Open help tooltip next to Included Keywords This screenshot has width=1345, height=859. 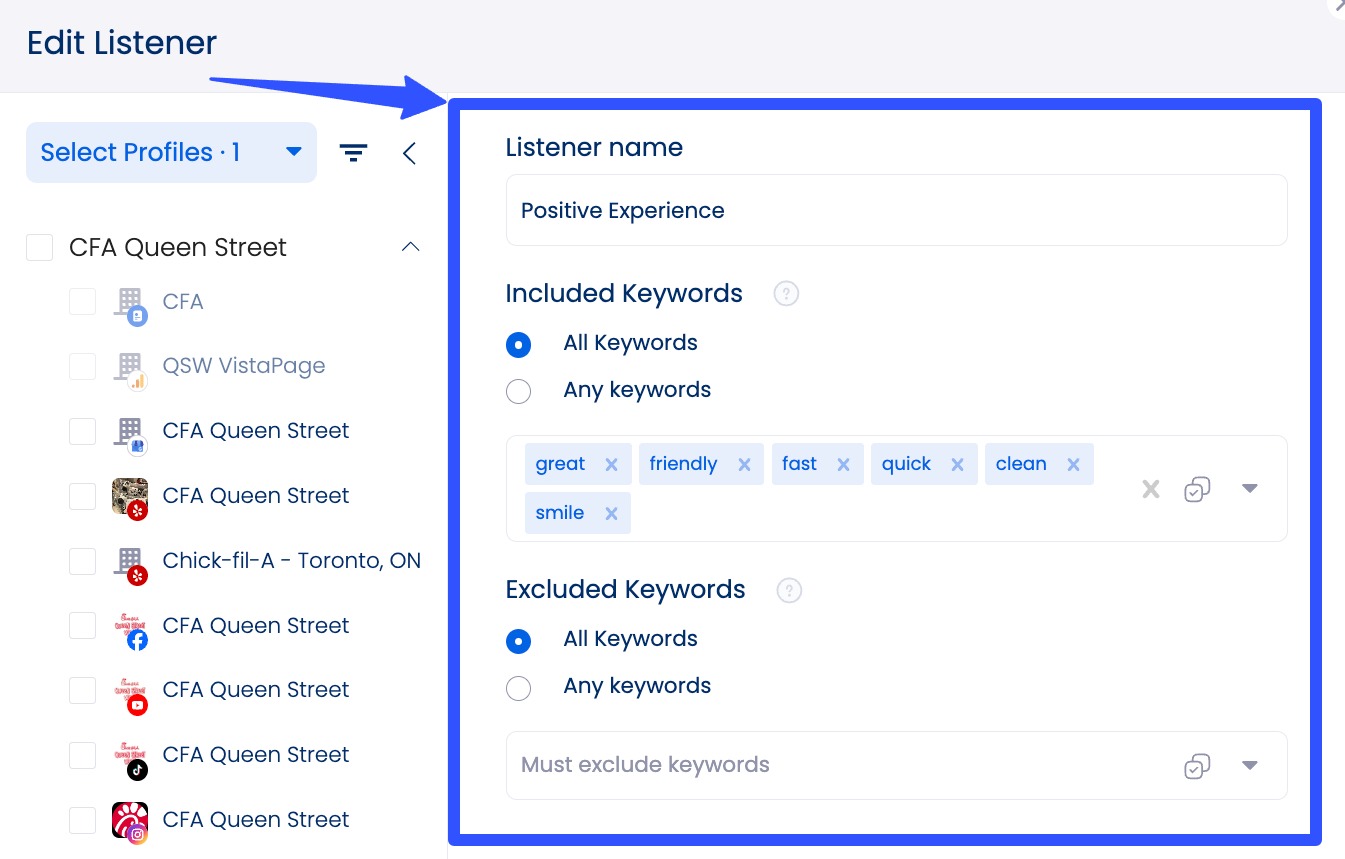[x=786, y=294]
